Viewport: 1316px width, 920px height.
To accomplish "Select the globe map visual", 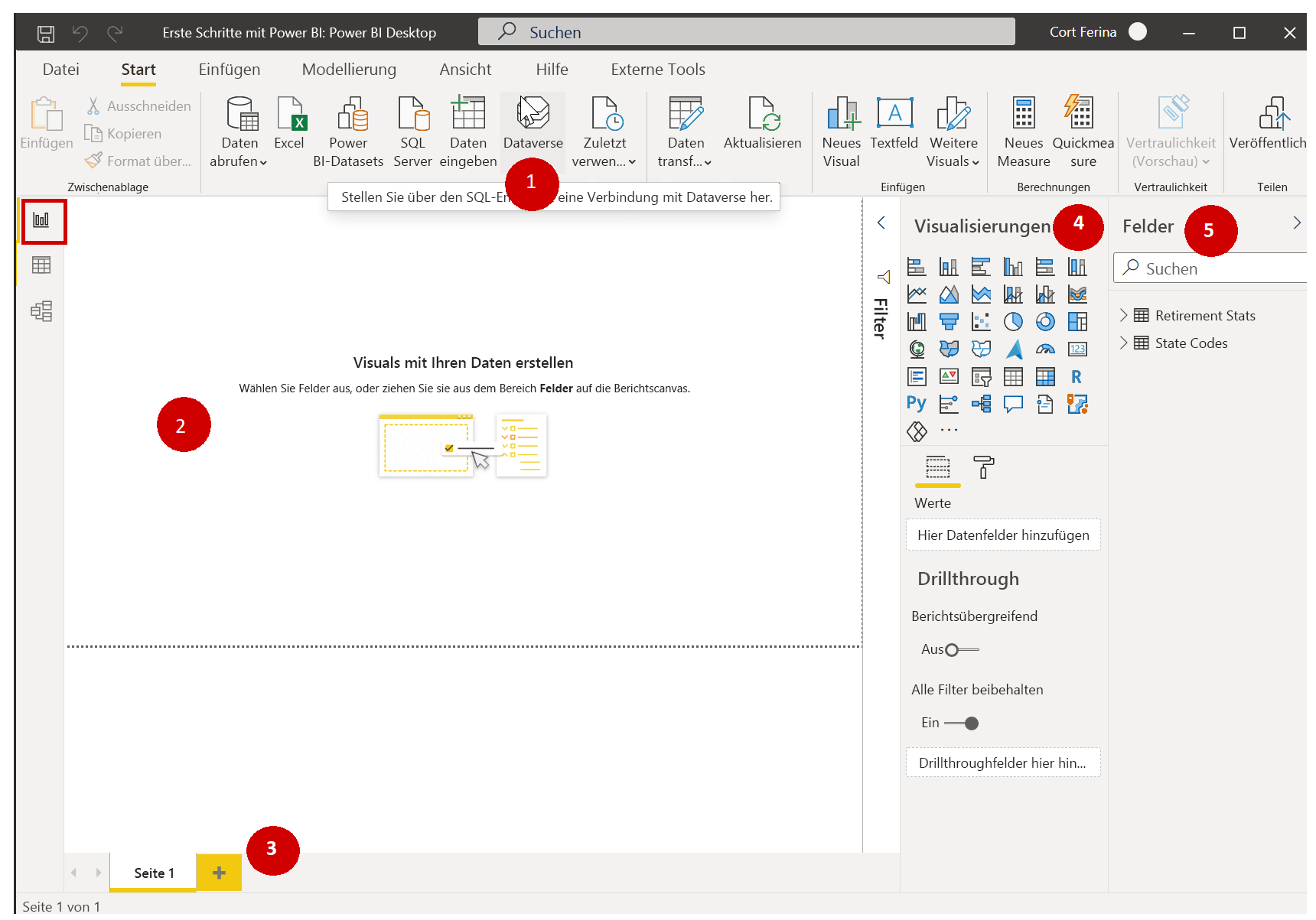I will coord(917,349).
